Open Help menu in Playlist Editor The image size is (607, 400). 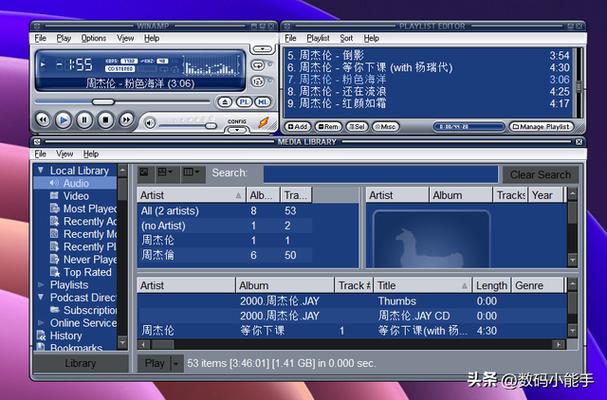[371, 38]
